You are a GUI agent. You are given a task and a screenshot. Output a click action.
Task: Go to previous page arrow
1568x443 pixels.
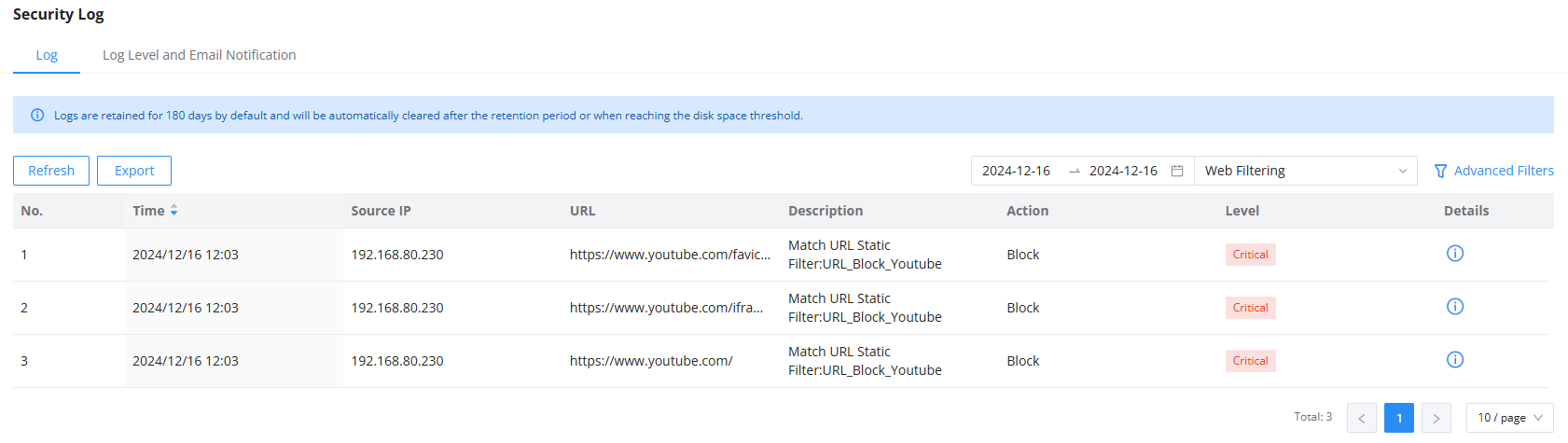click(1362, 418)
